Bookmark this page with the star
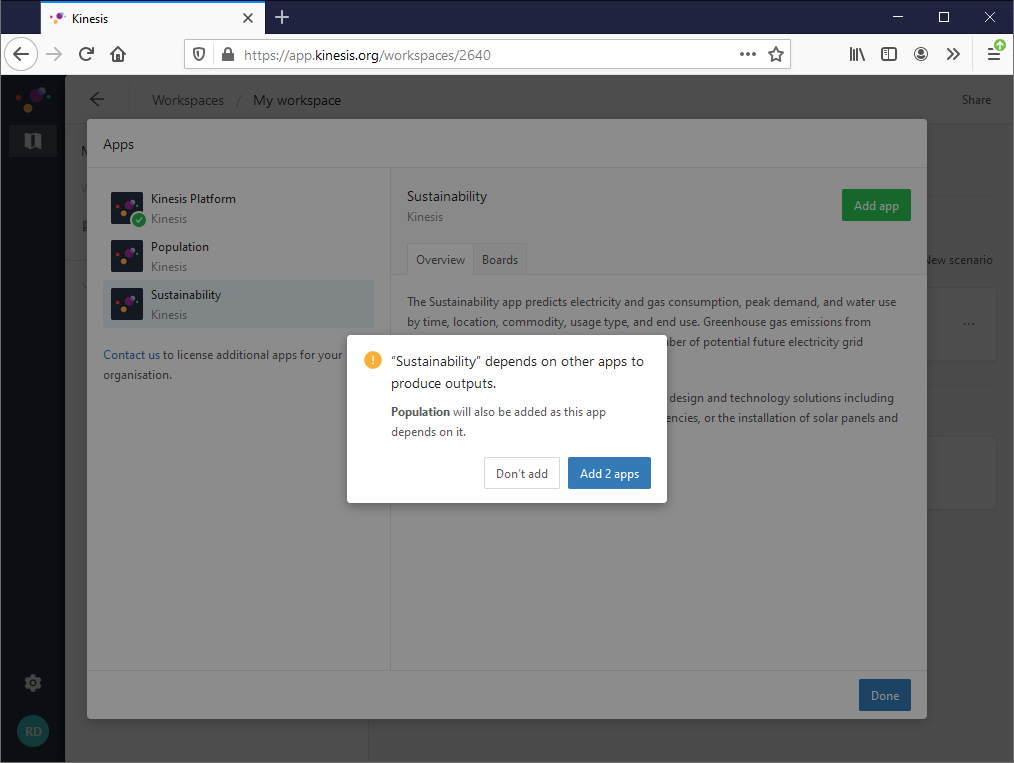 [x=776, y=54]
